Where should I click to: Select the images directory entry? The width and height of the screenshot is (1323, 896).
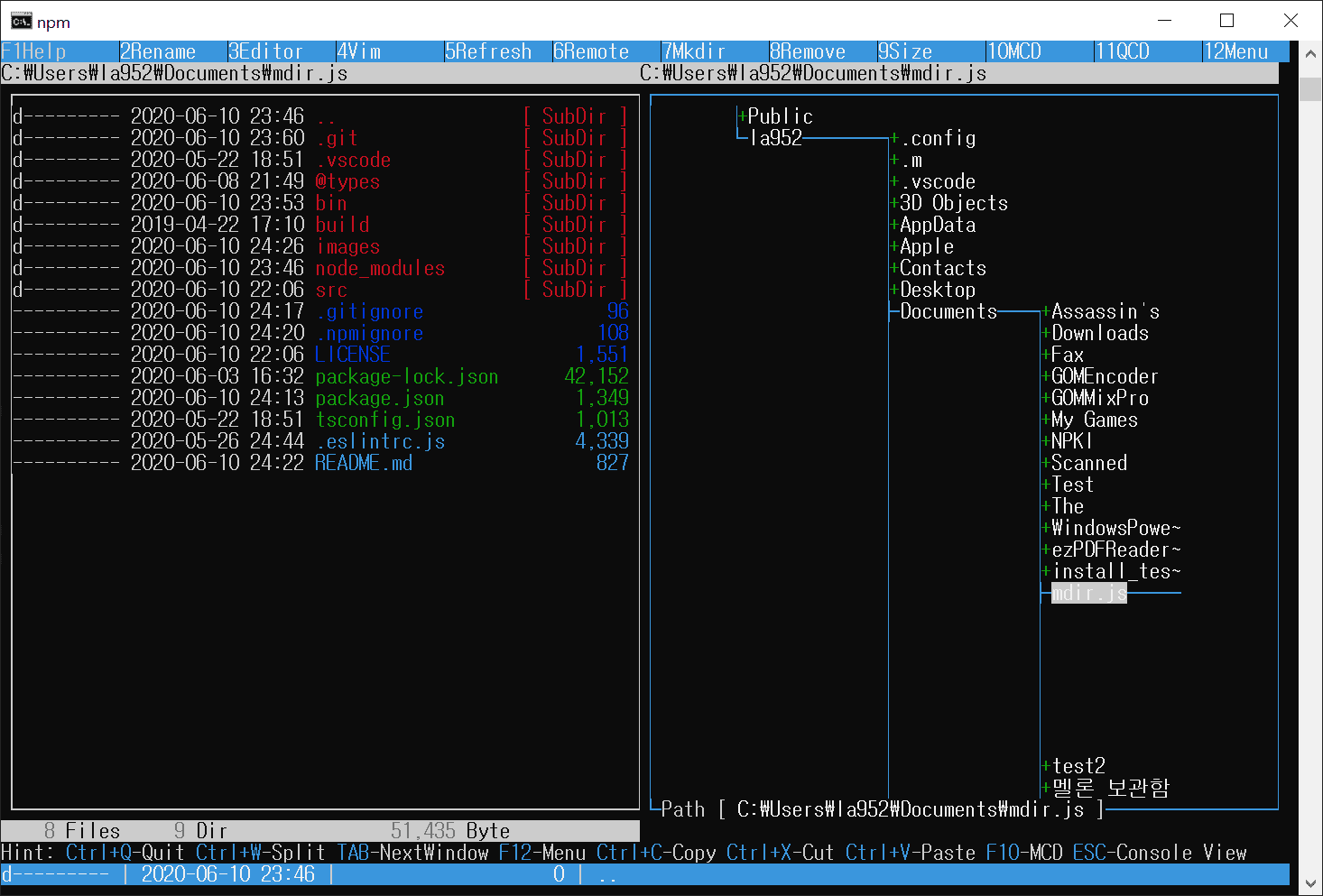(x=320, y=246)
